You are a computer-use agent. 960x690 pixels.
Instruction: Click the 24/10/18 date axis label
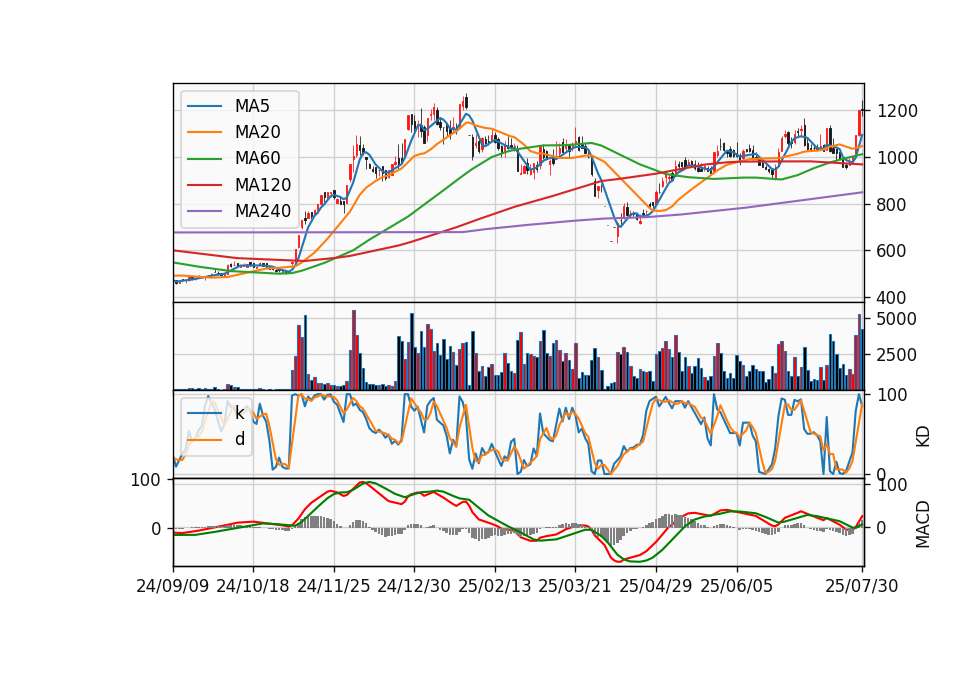pyautogui.click(x=253, y=586)
